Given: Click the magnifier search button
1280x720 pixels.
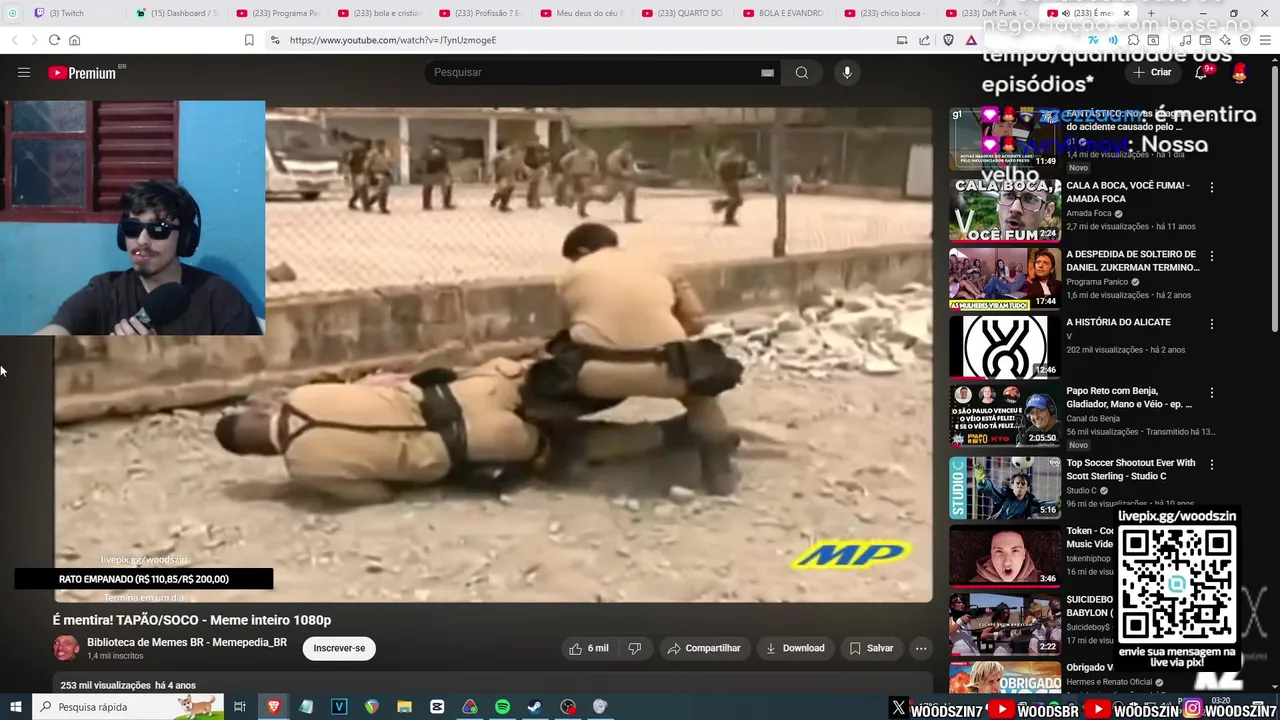Looking at the screenshot, I should click(x=802, y=72).
